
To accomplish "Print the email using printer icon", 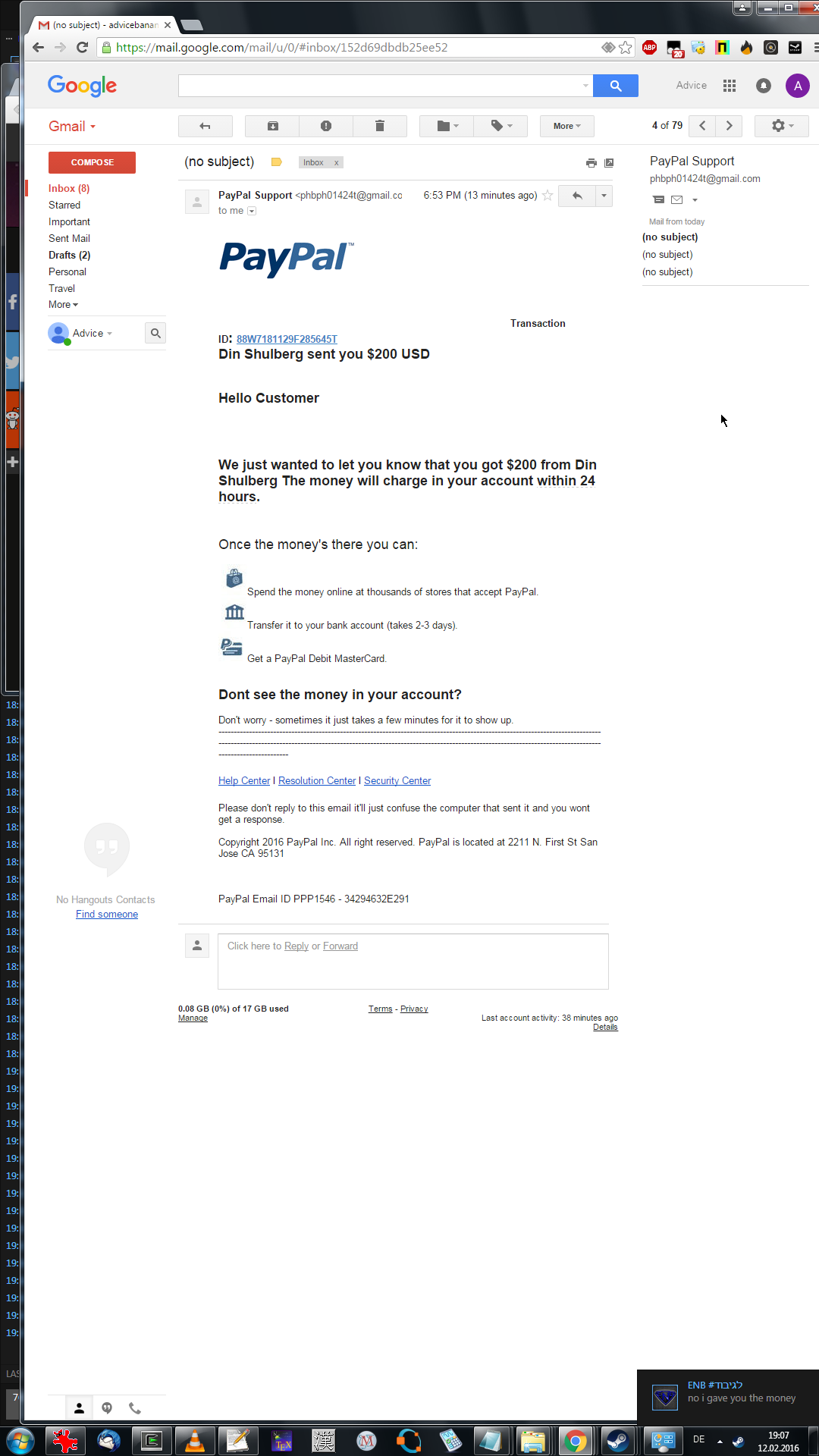I will pyautogui.click(x=591, y=163).
